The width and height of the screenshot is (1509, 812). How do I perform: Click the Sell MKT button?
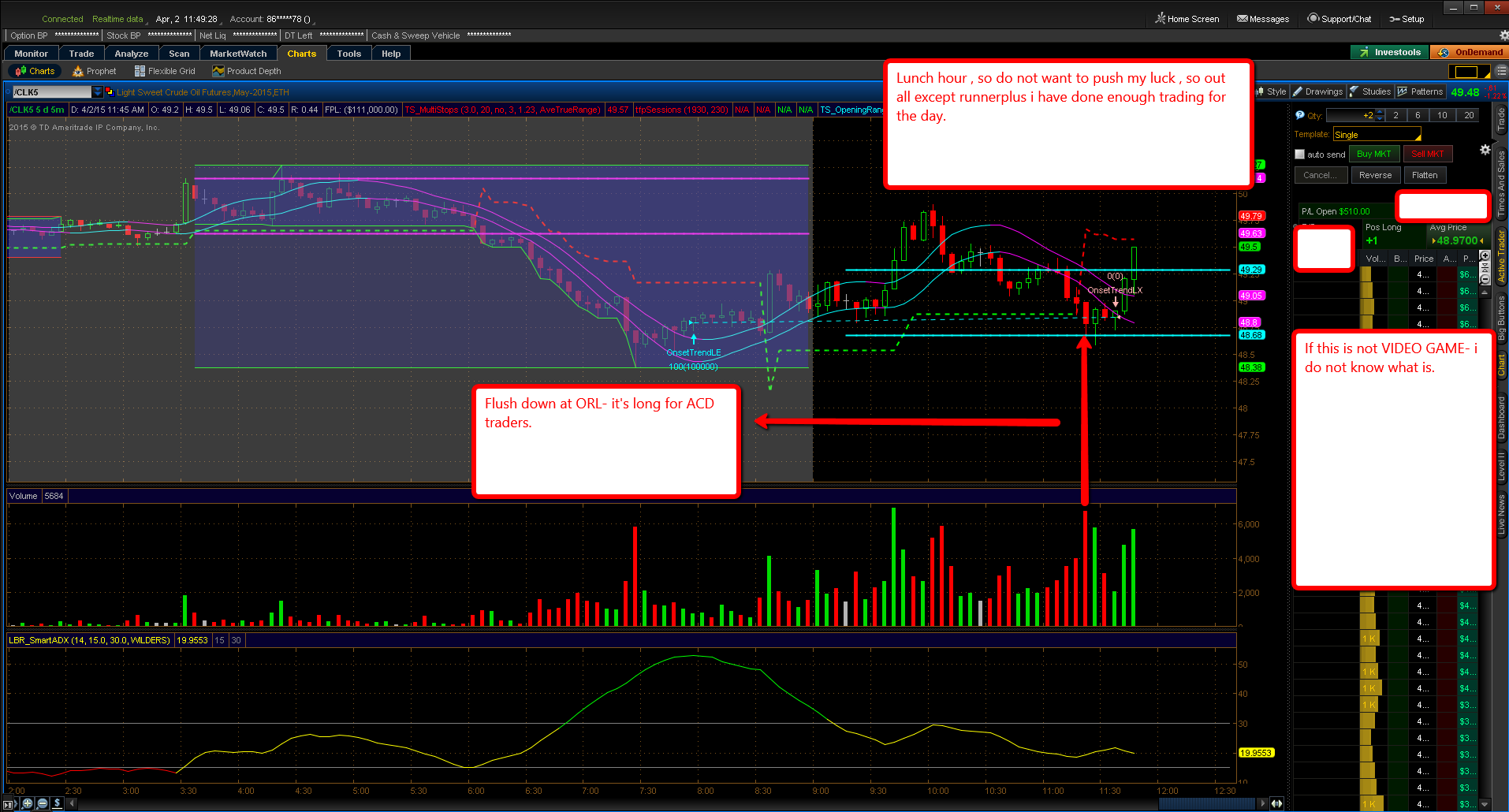point(1428,155)
